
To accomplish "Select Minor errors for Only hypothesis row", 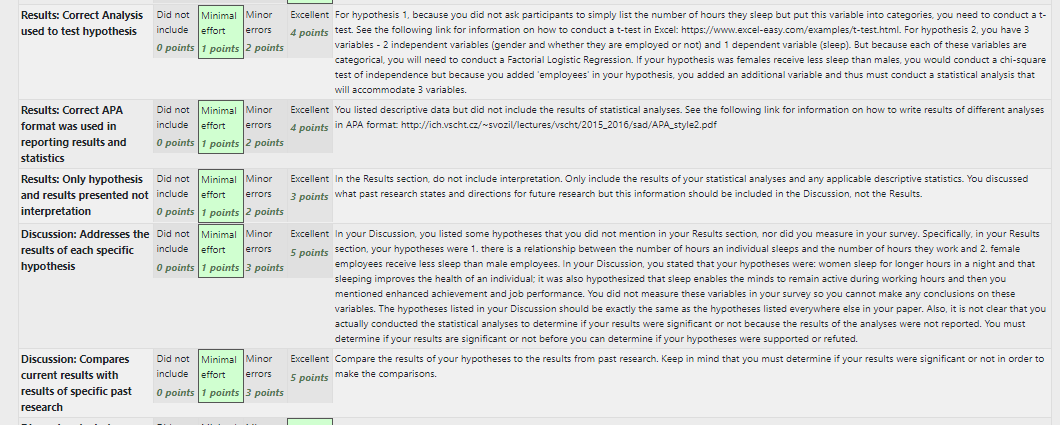I will (x=265, y=196).
